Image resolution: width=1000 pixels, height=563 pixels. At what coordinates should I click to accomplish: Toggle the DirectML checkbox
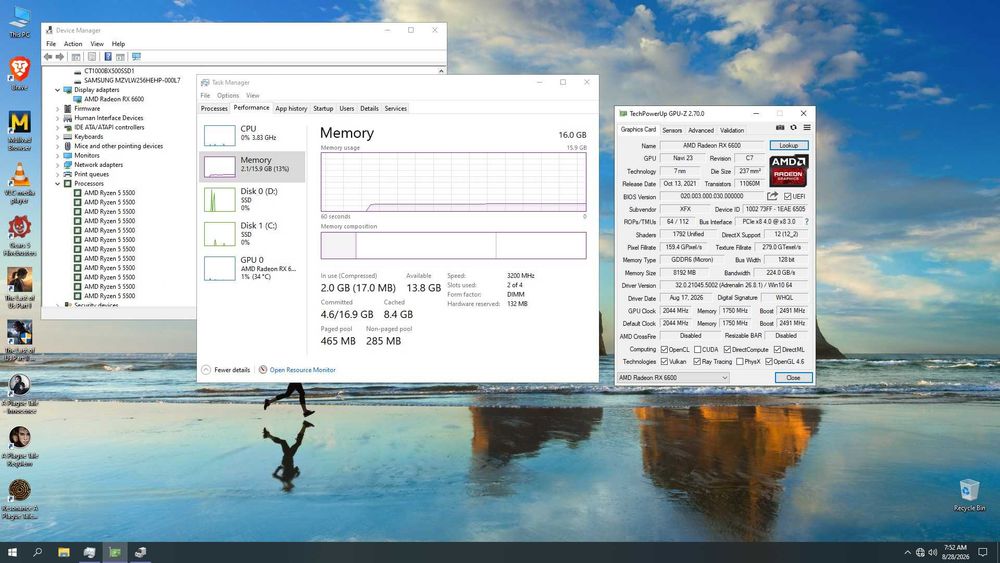point(777,349)
